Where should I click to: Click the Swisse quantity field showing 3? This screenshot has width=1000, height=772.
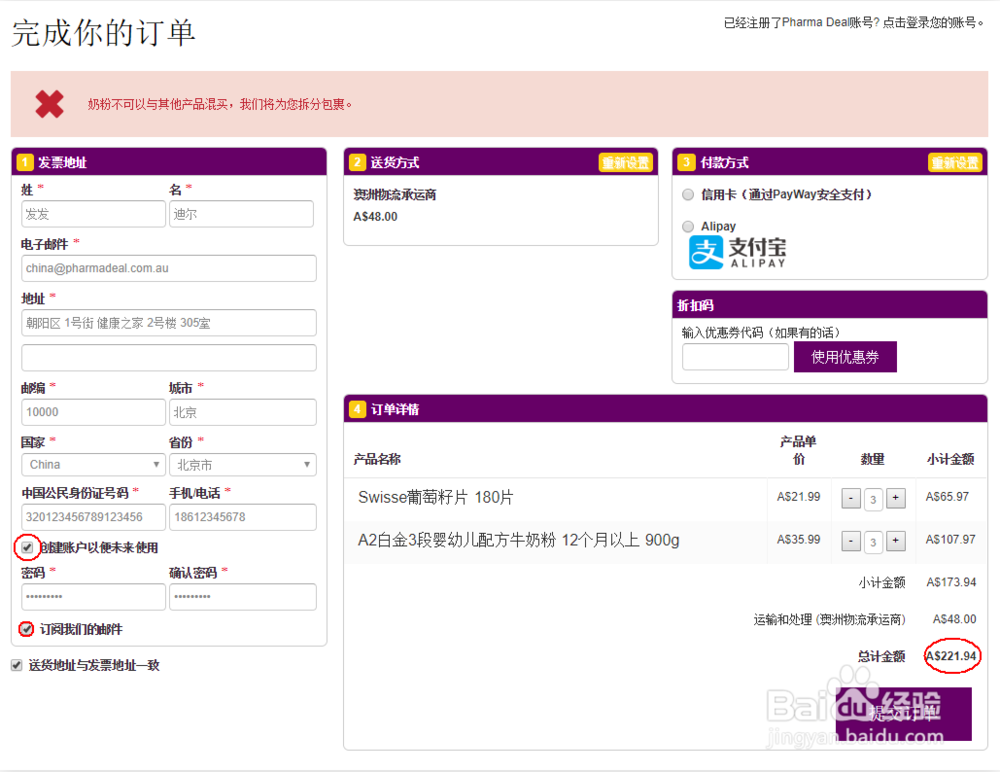pos(873,499)
